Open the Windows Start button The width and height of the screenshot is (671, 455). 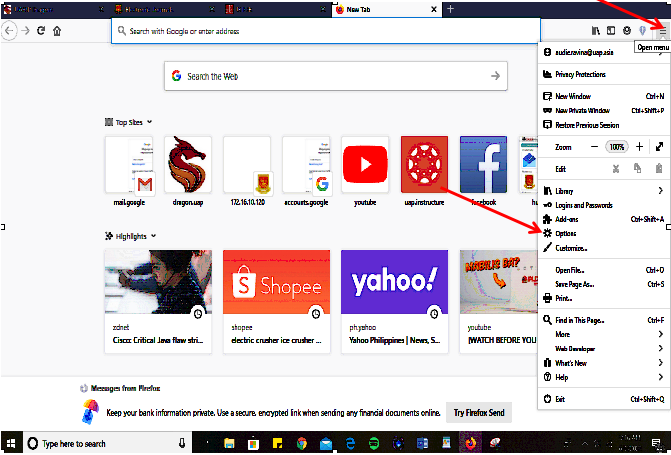[x=12, y=443]
